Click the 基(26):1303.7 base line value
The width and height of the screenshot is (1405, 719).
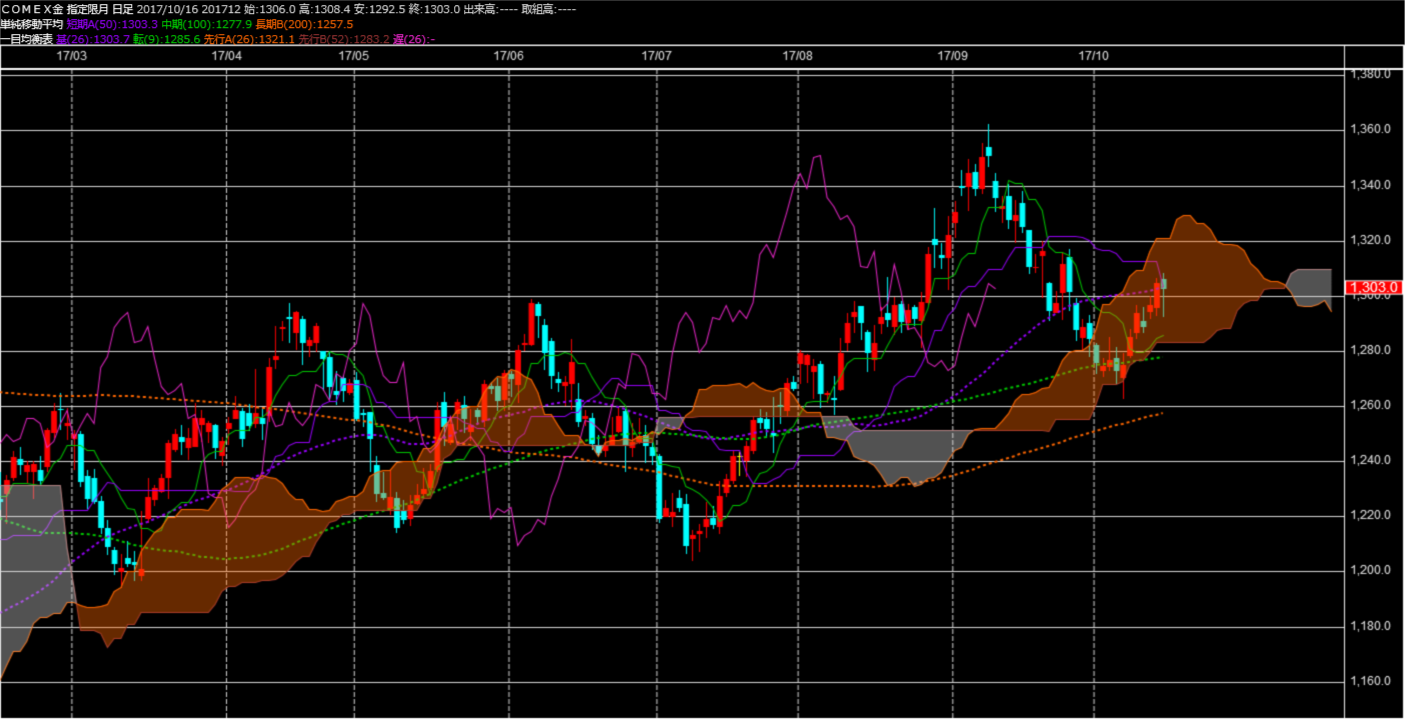click(x=93, y=39)
